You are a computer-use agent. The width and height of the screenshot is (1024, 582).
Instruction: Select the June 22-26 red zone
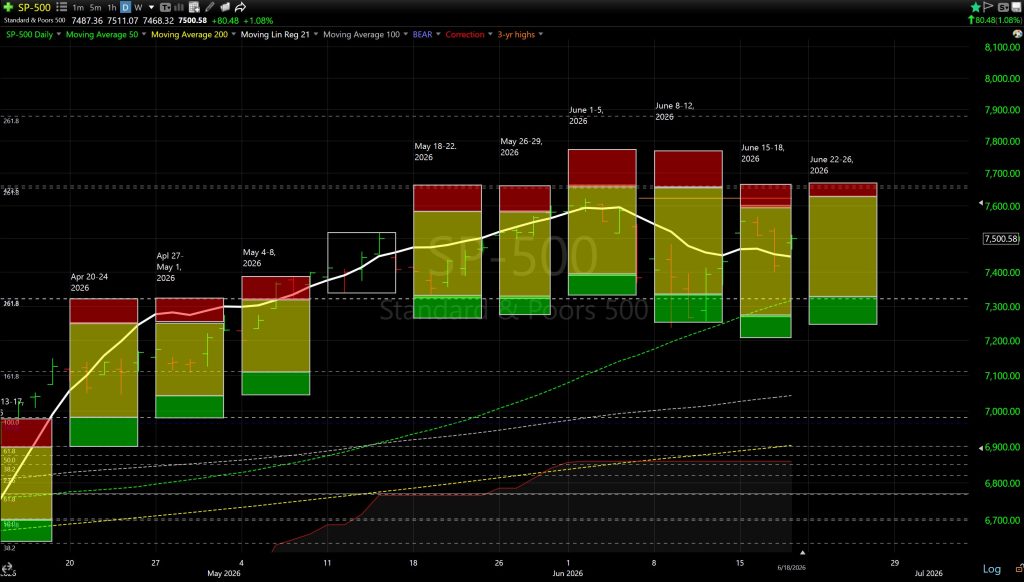click(x=842, y=190)
